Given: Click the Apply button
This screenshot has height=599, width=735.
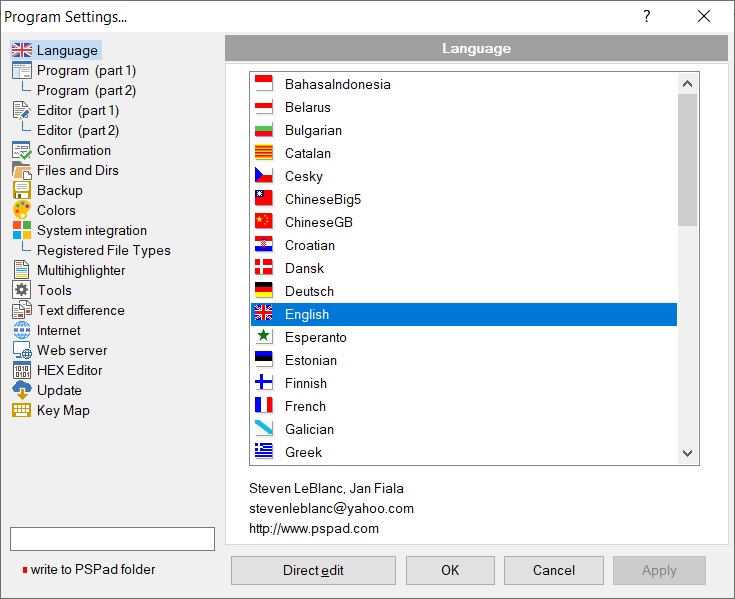Looking at the screenshot, I should coord(659,570).
